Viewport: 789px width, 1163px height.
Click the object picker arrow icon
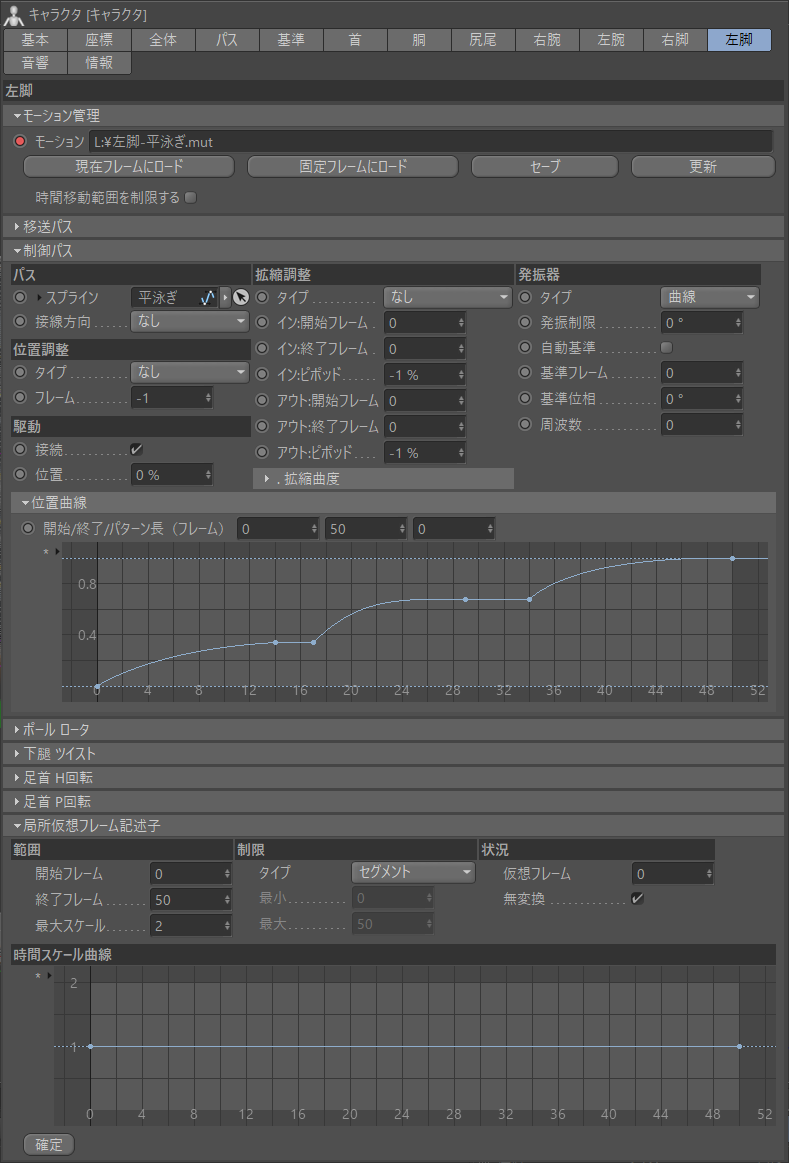coord(240,297)
